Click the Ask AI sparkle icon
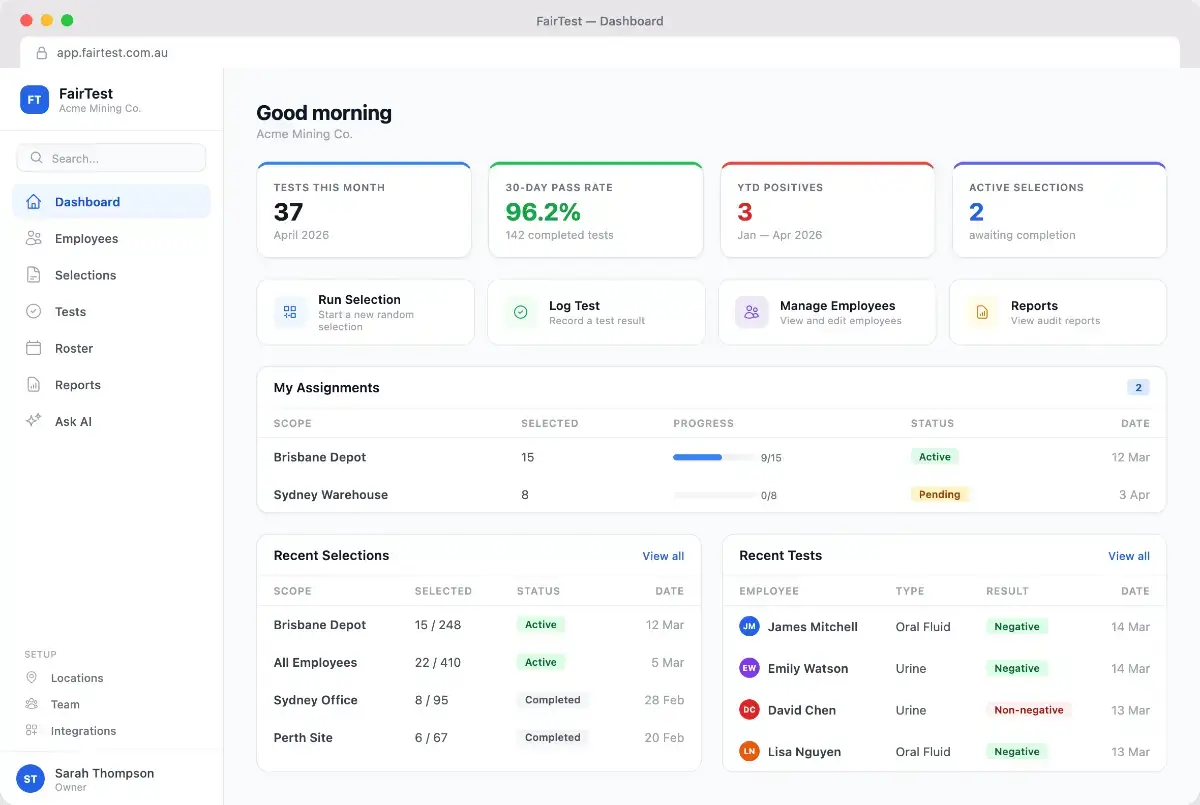Screen dimensions: 1200x805 pos(34,421)
